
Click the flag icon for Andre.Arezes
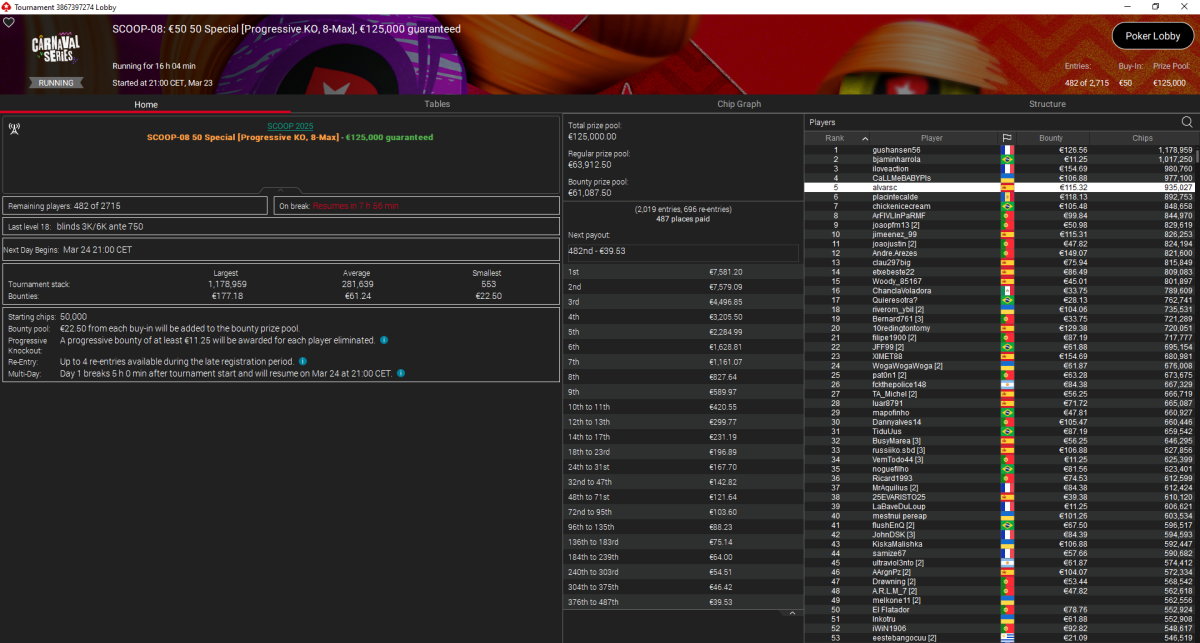(x=1007, y=253)
